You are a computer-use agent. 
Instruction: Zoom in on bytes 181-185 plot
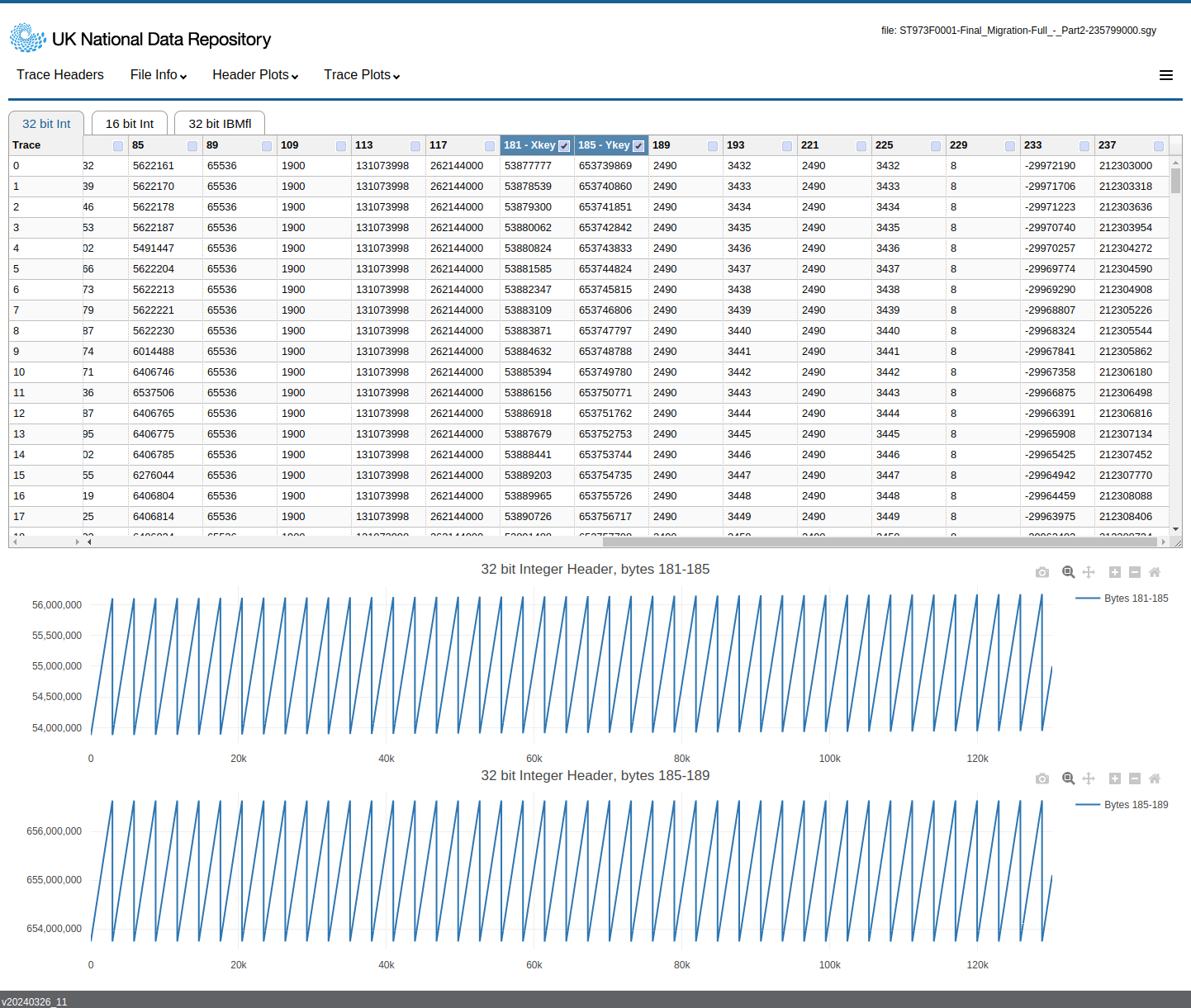1114,572
